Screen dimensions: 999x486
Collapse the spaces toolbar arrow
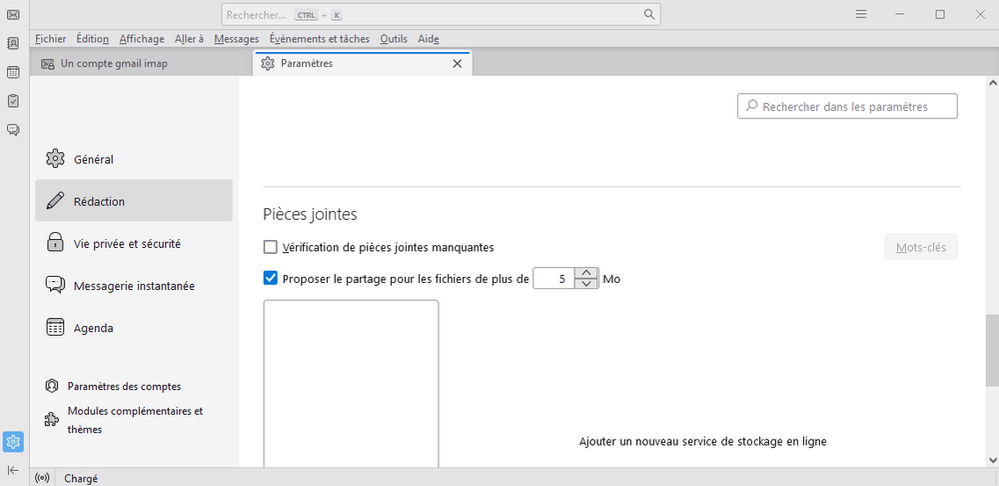tap(13, 470)
